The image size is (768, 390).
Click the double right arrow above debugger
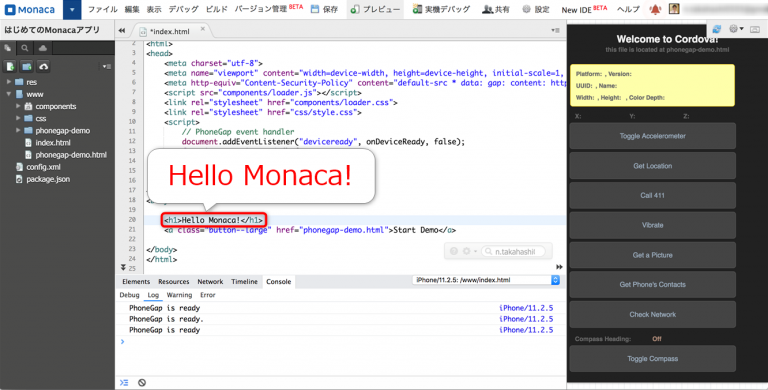pyautogui.click(x=559, y=267)
